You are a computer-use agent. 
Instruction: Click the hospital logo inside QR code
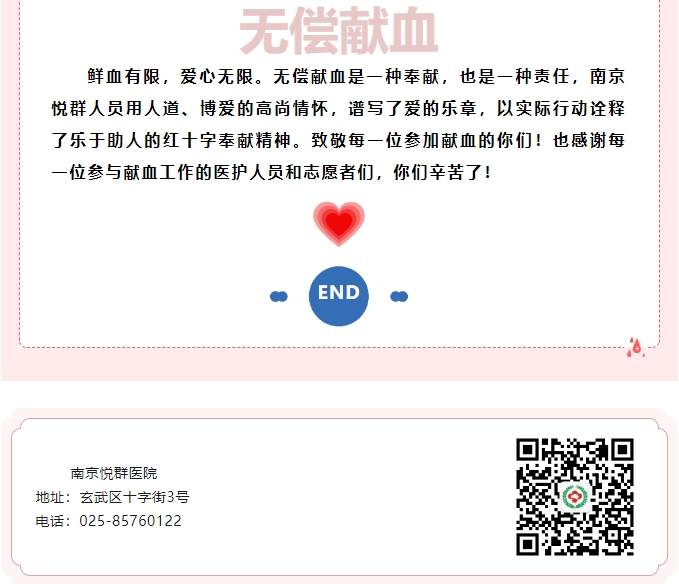click(575, 497)
